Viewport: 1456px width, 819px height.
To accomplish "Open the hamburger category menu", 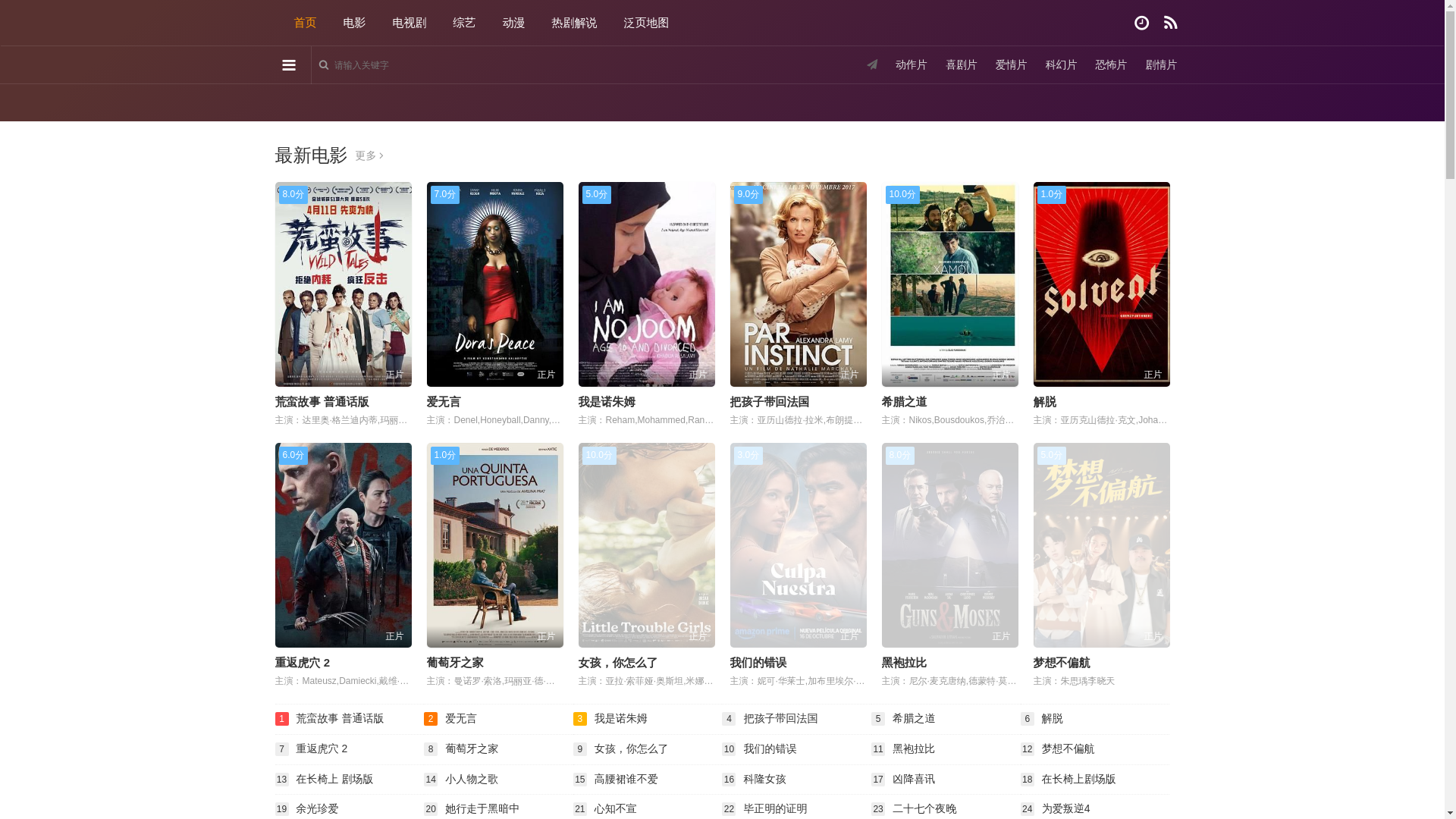I will tap(289, 65).
